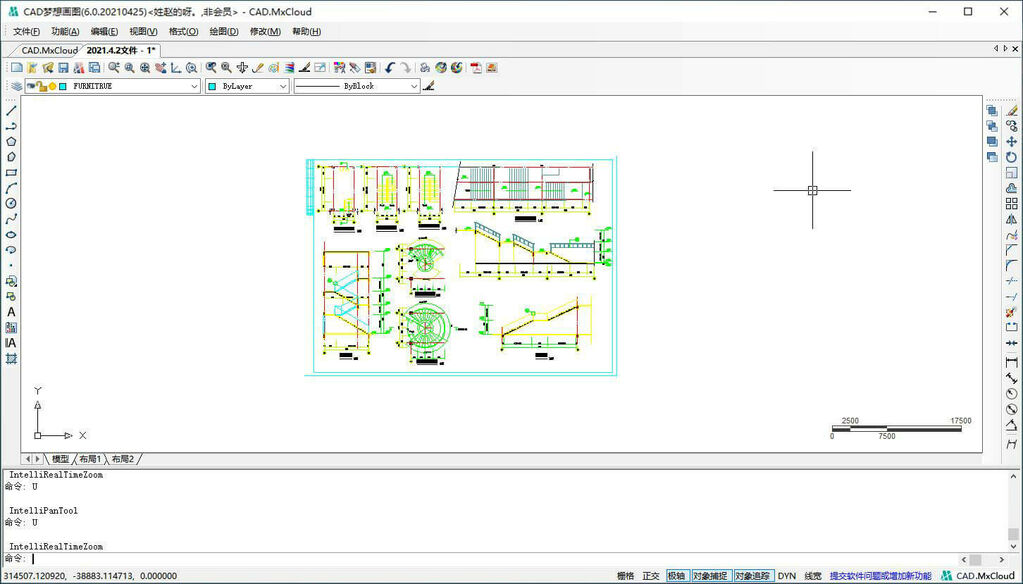The width and height of the screenshot is (1023, 584).
Task: Select the single-line Text A tool
Action: (11, 312)
